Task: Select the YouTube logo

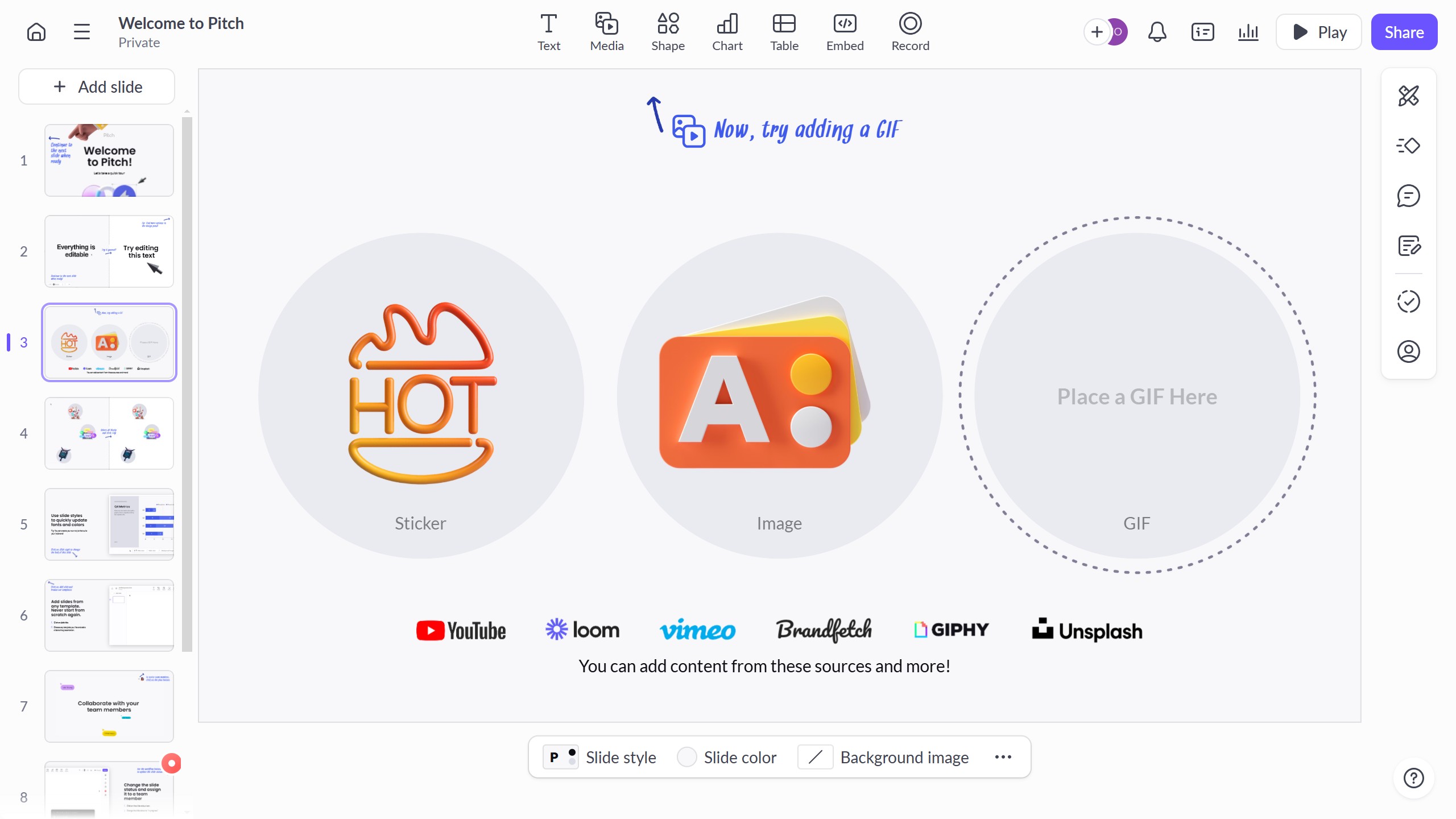Action: click(461, 630)
